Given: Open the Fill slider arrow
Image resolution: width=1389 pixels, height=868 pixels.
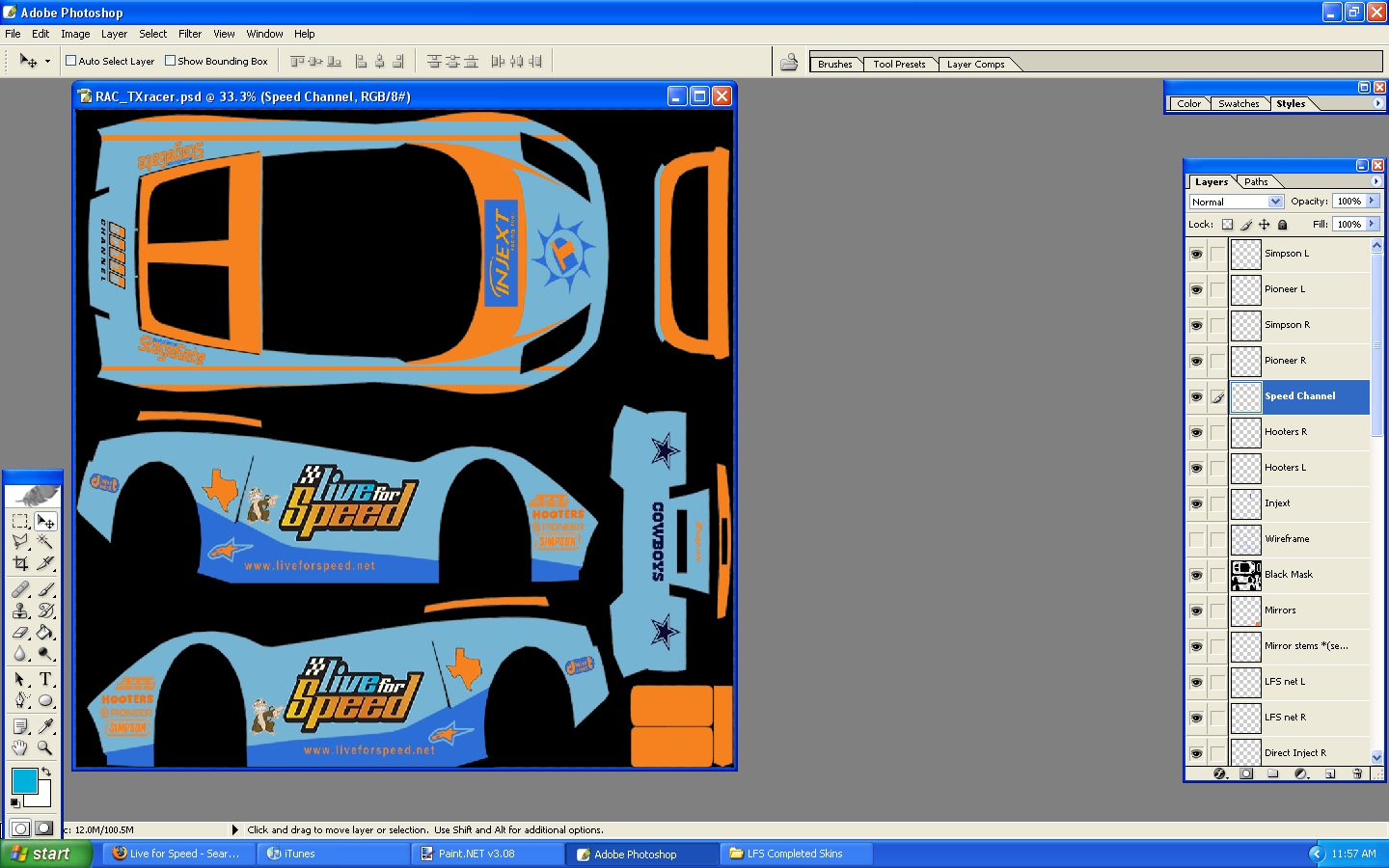Looking at the screenshot, I should (1372, 224).
